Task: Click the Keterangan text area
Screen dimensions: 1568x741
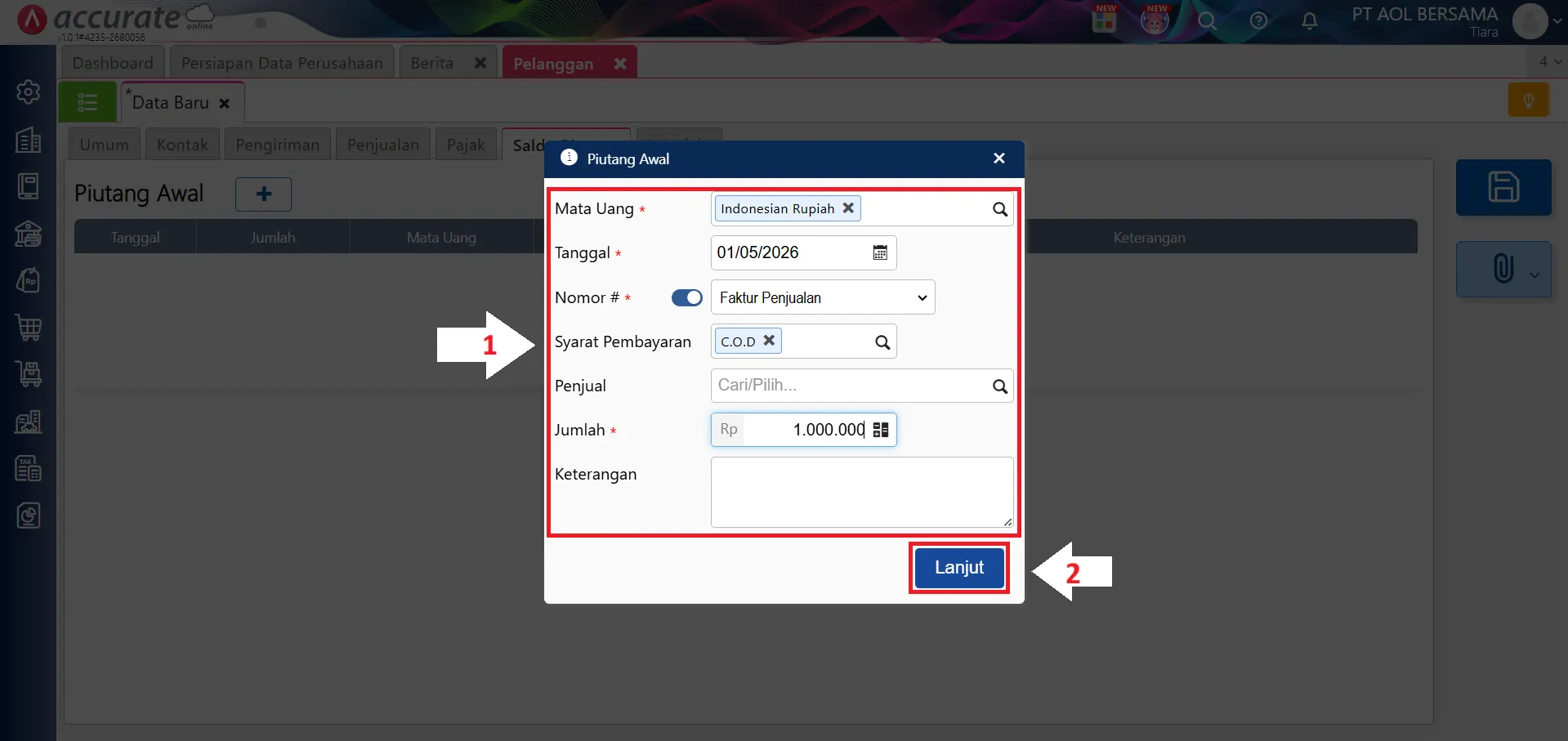Action: [862, 492]
